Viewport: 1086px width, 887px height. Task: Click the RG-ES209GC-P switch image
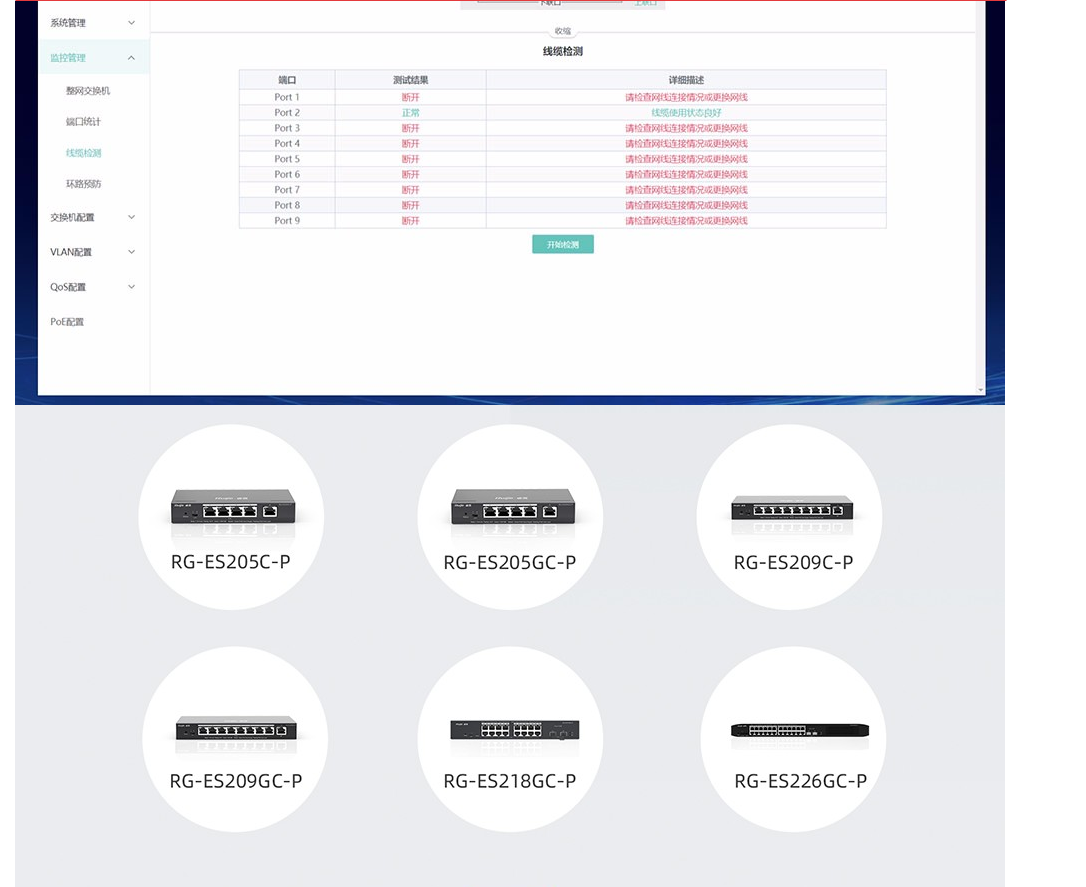click(x=236, y=728)
